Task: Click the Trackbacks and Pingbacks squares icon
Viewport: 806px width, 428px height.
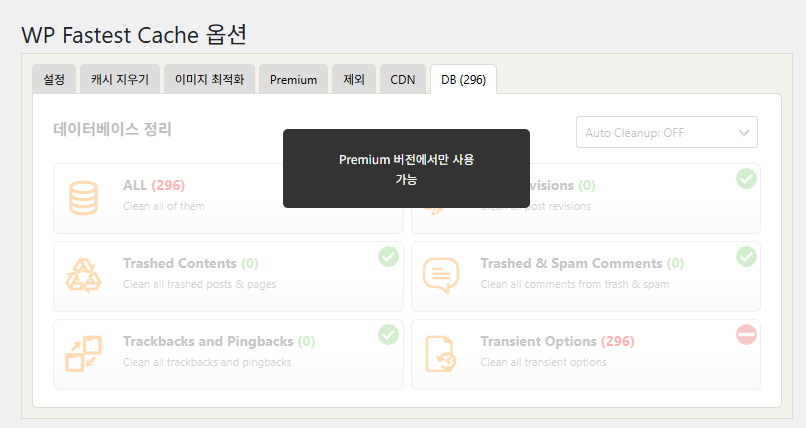Action: coord(83,354)
